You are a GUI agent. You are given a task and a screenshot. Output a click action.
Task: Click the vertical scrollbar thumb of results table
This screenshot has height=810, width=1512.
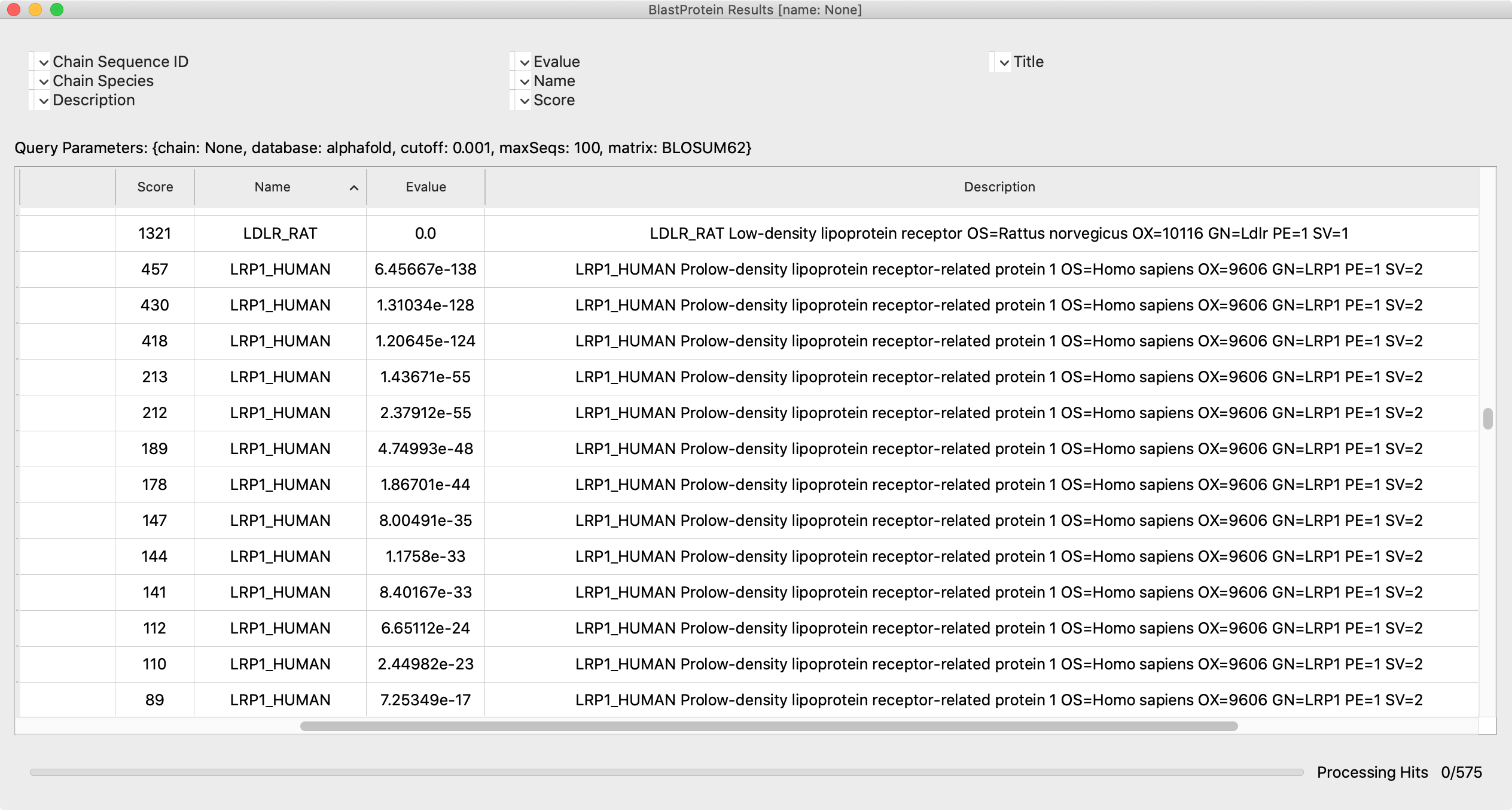pos(1487,419)
